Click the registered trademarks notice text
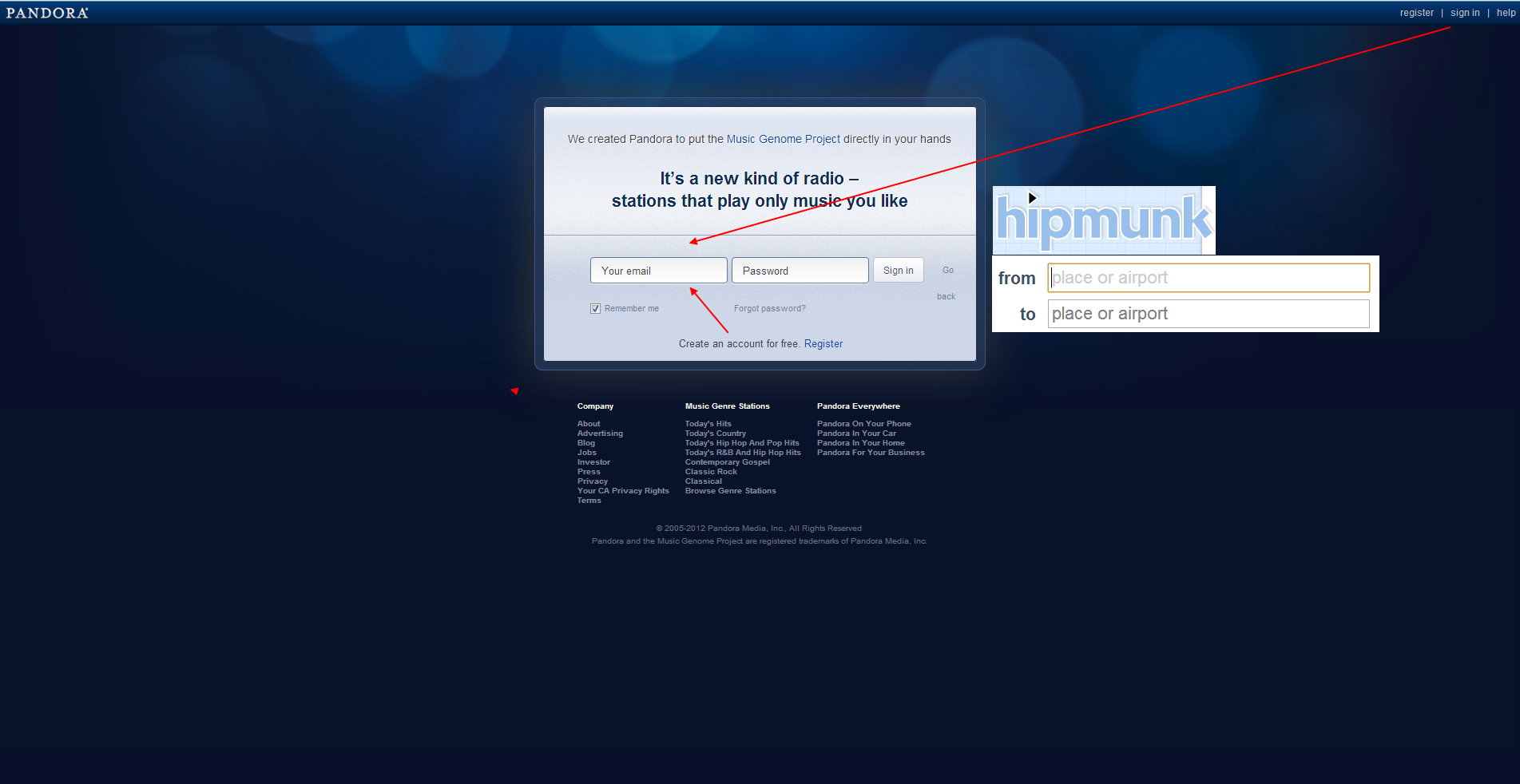The image size is (1520, 784). pyautogui.click(x=759, y=541)
